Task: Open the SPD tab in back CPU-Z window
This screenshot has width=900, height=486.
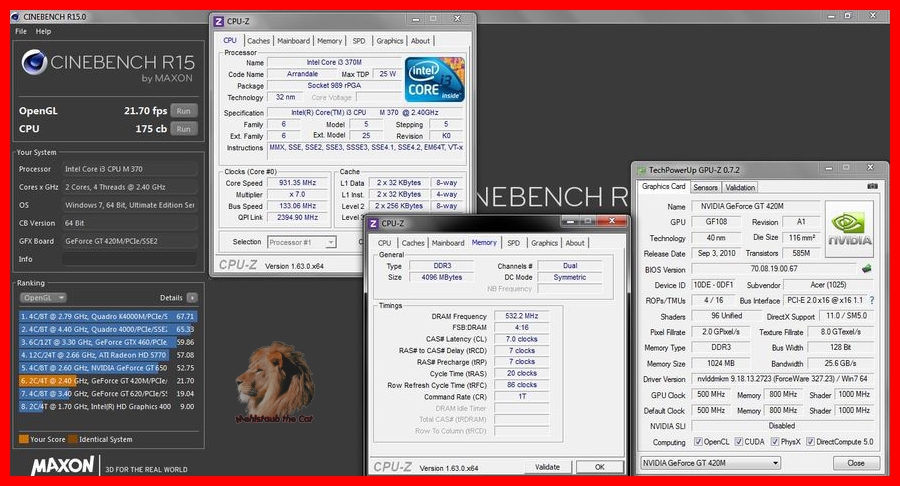Action: click(x=359, y=41)
